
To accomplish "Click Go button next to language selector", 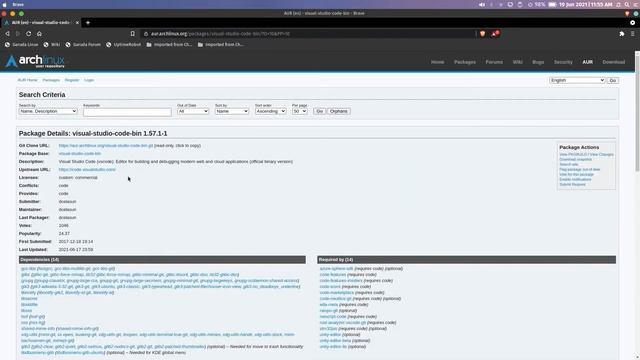I will [613, 80].
